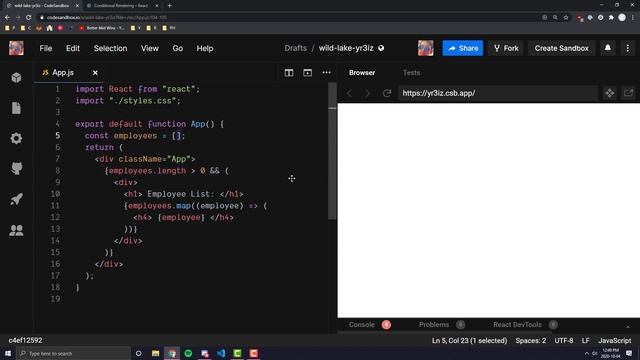640x360 pixels.
Task: Open a new Chrome tab
Action: (169, 6)
